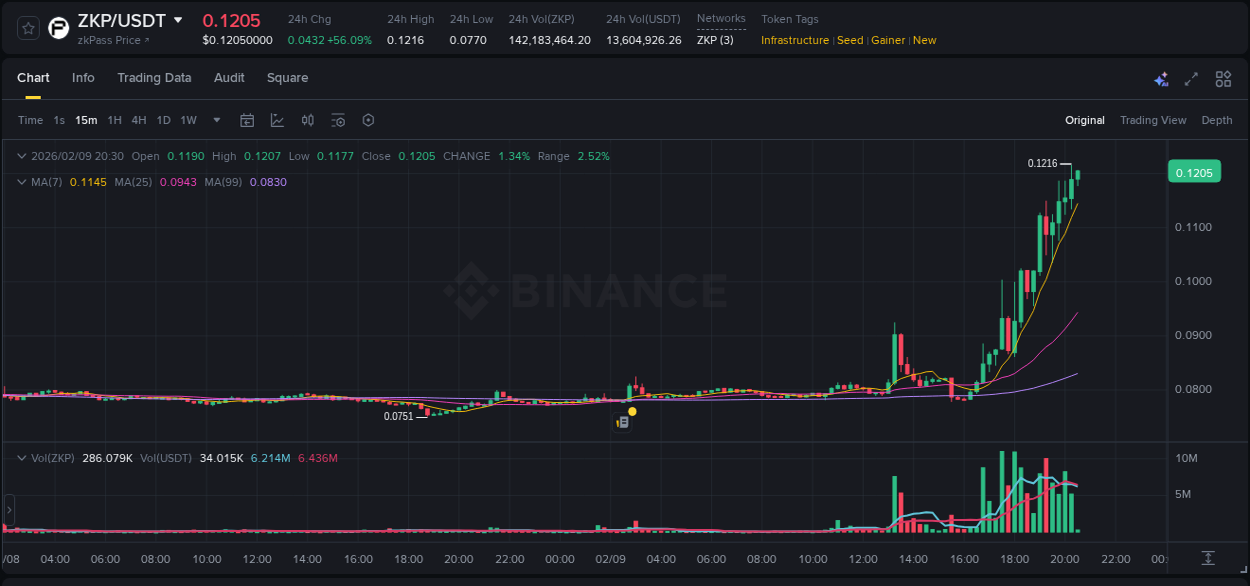Open the AI analysis assistant
The width and height of the screenshot is (1250, 586).
pyautogui.click(x=1161, y=78)
